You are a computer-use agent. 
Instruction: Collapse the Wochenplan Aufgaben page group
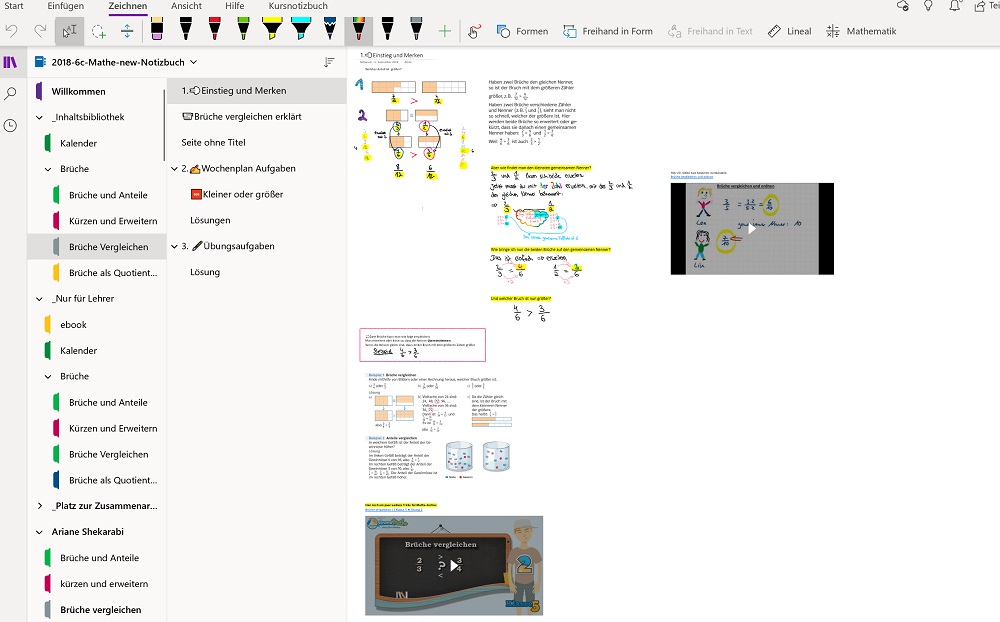click(174, 169)
